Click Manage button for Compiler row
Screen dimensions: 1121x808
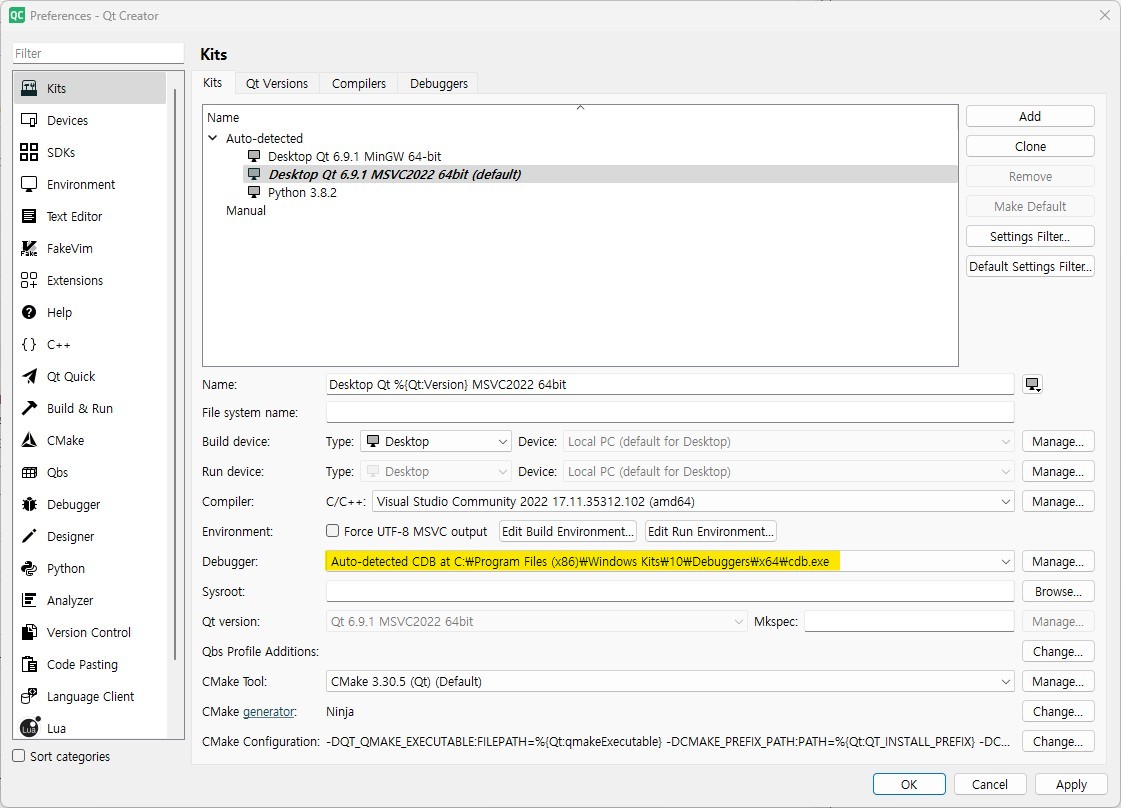point(1058,501)
